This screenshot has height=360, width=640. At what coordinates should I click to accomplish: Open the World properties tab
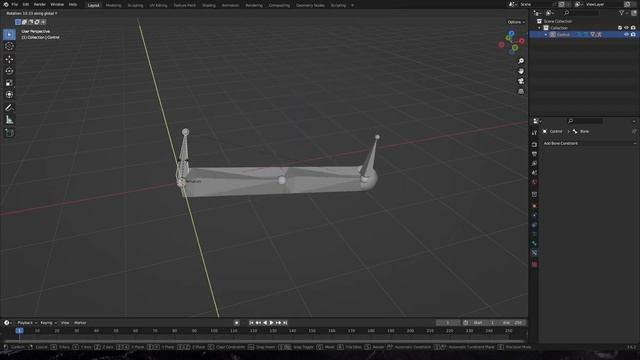point(534,182)
